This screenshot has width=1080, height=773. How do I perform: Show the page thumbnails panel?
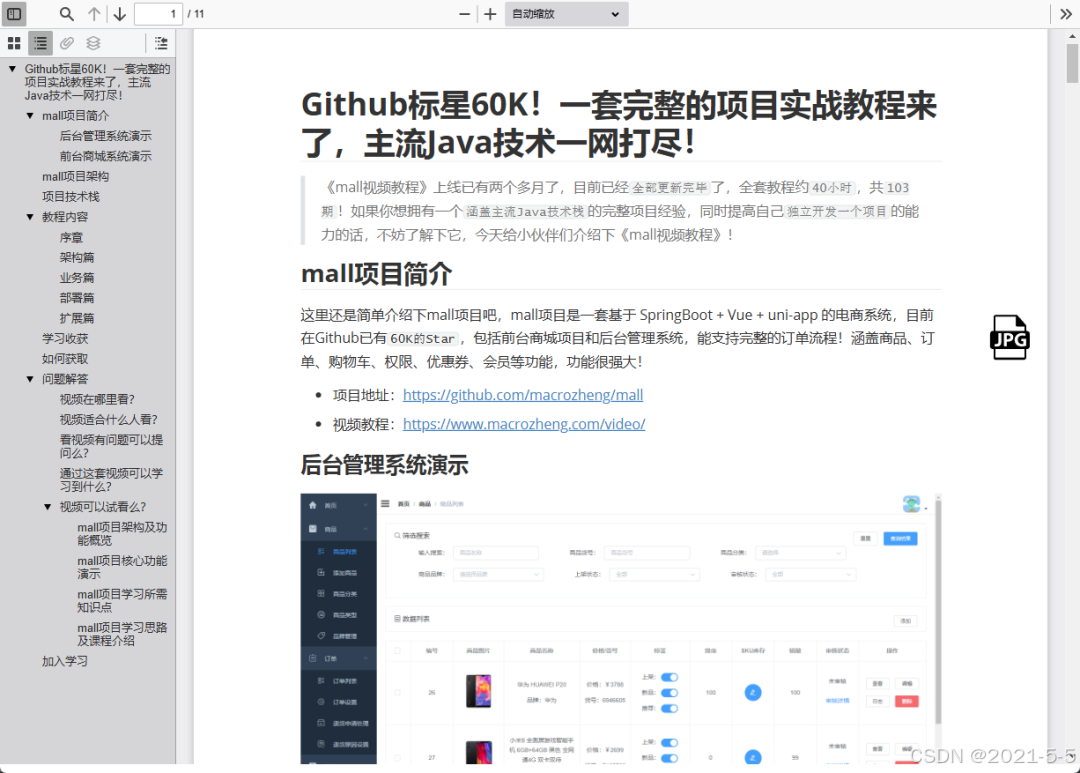coord(14,43)
